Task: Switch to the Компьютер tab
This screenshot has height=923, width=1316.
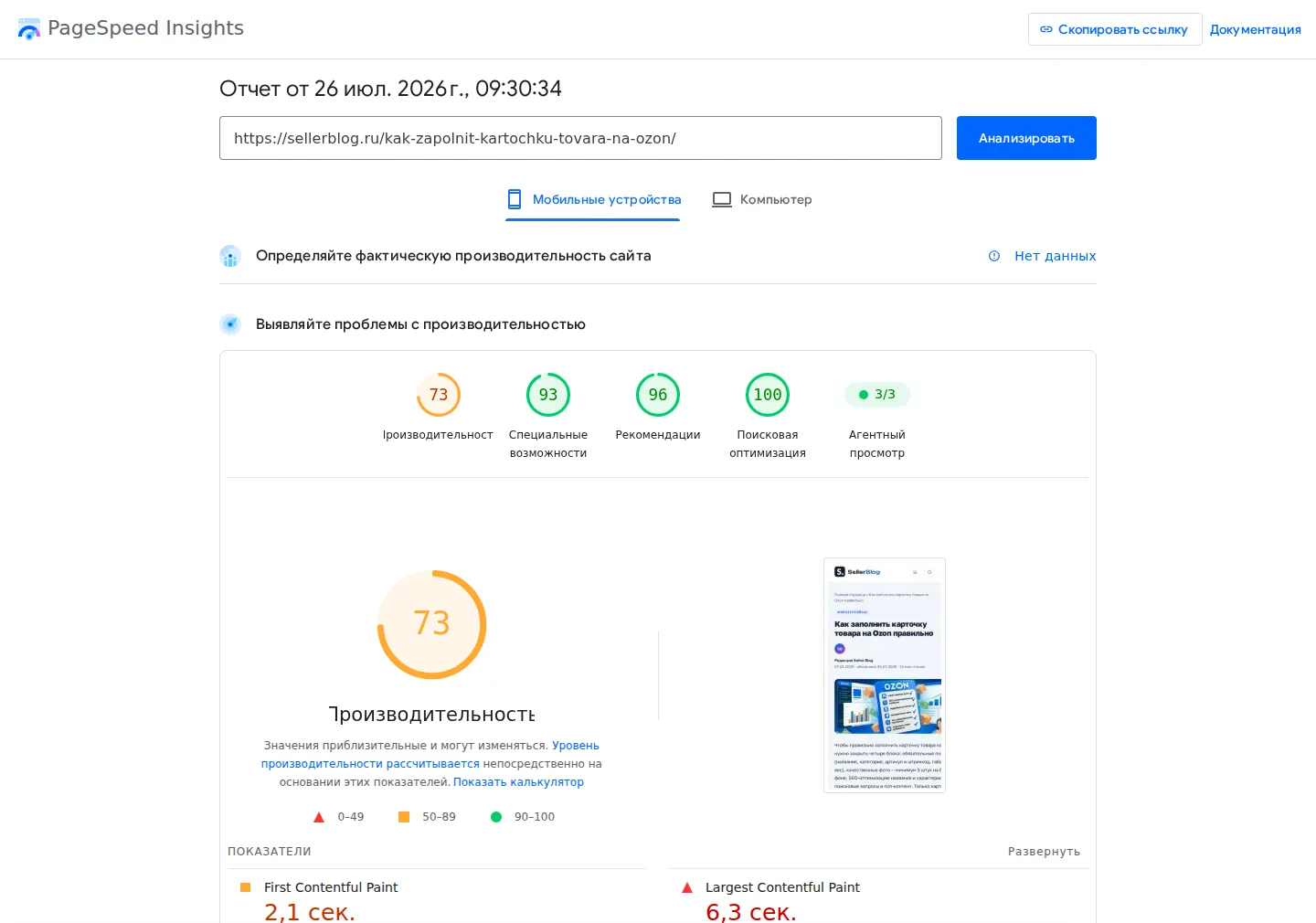Action: point(762,199)
